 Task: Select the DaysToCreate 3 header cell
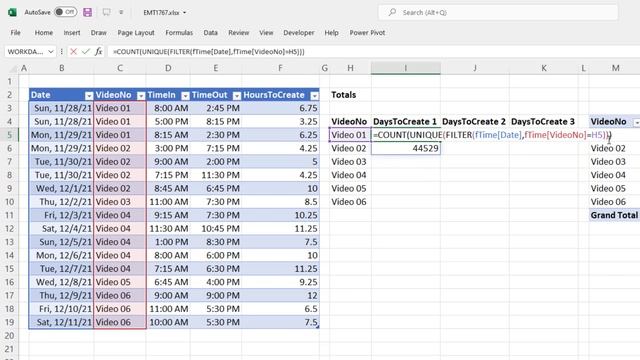[544, 122]
